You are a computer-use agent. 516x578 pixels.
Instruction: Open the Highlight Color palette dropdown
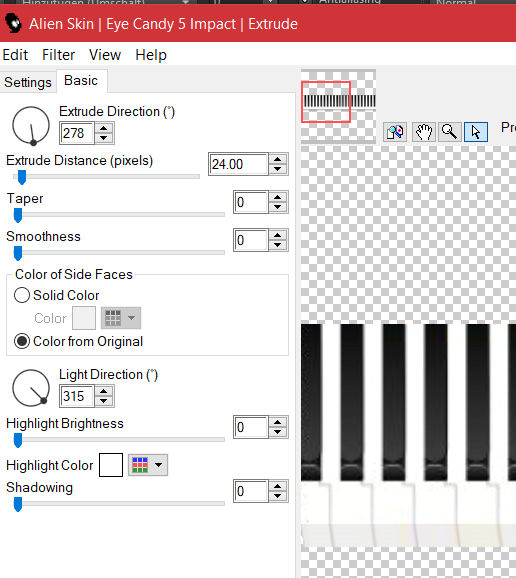pyautogui.click(x=148, y=465)
